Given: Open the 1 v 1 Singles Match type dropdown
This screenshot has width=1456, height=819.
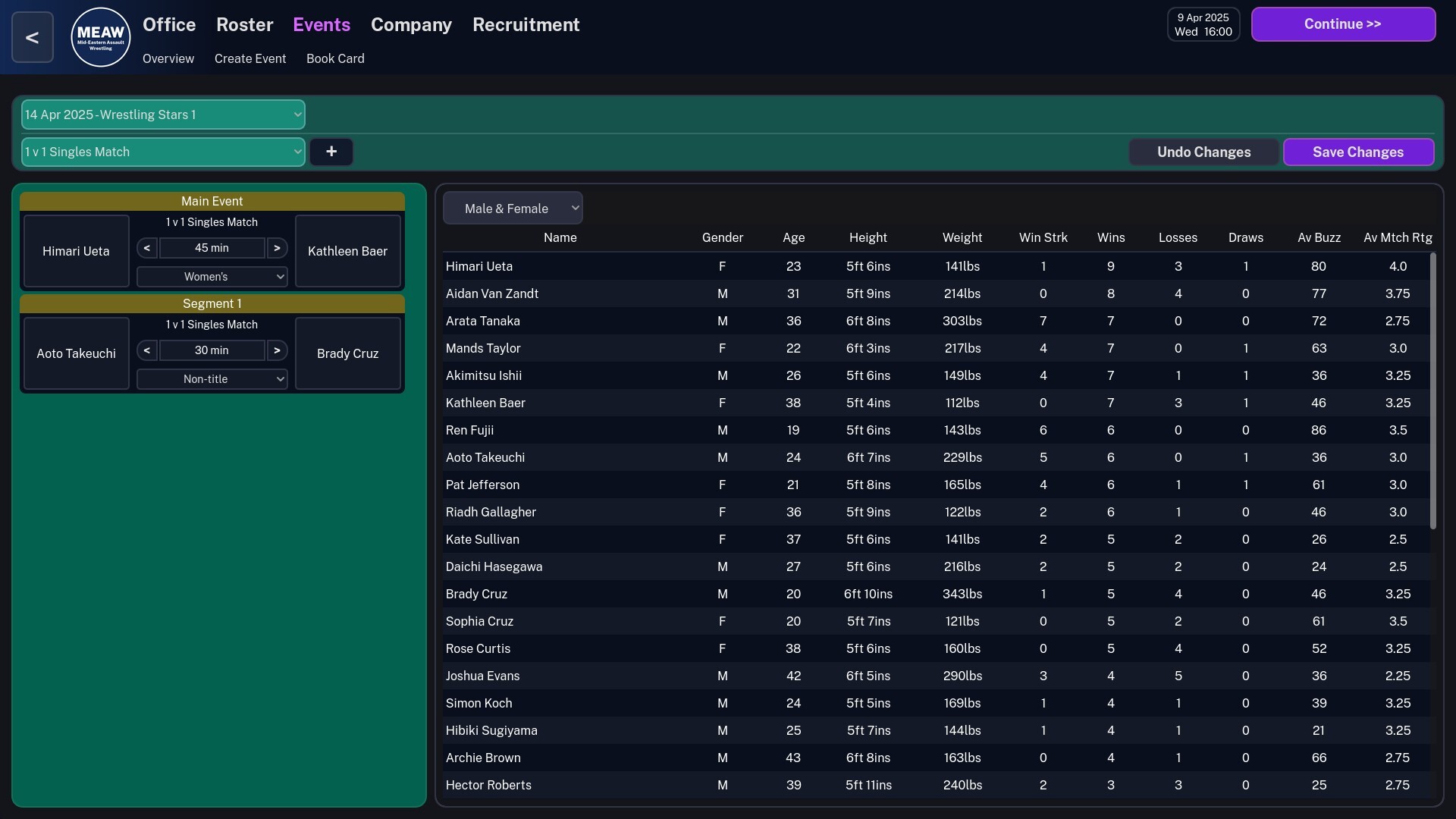Looking at the screenshot, I should pyautogui.click(x=162, y=152).
